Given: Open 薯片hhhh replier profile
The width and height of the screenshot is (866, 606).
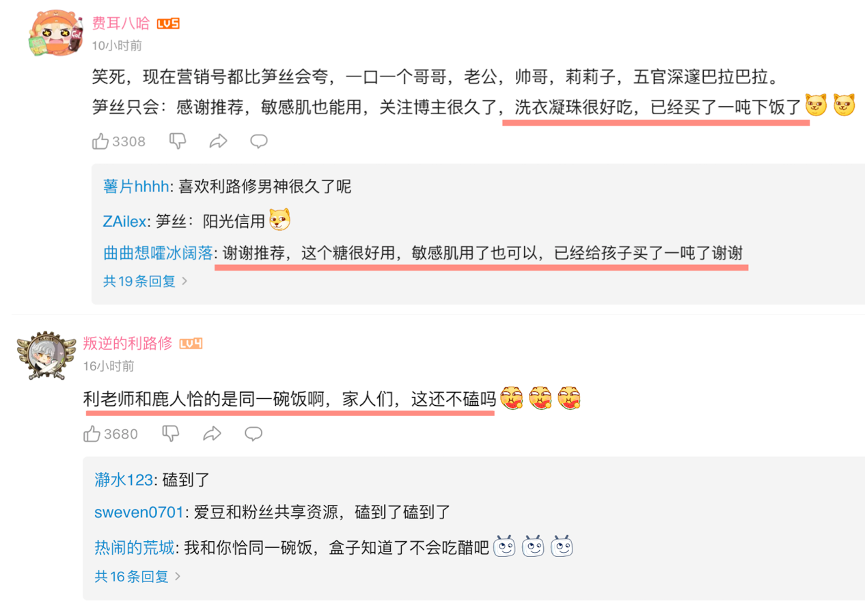Looking at the screenshot, I should (x=136, y=187).
